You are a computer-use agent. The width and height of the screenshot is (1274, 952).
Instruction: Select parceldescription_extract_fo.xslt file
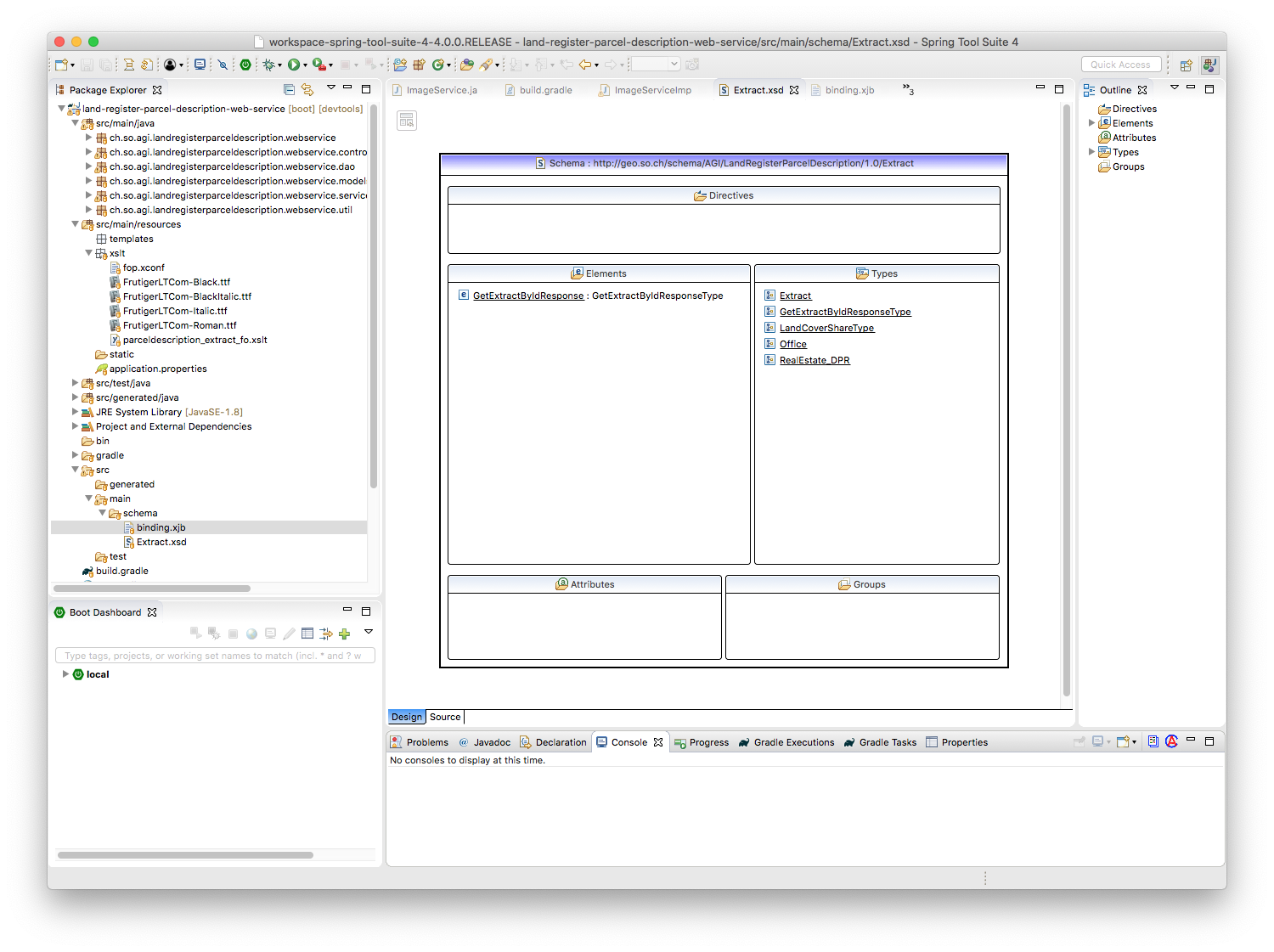(194, 340)
